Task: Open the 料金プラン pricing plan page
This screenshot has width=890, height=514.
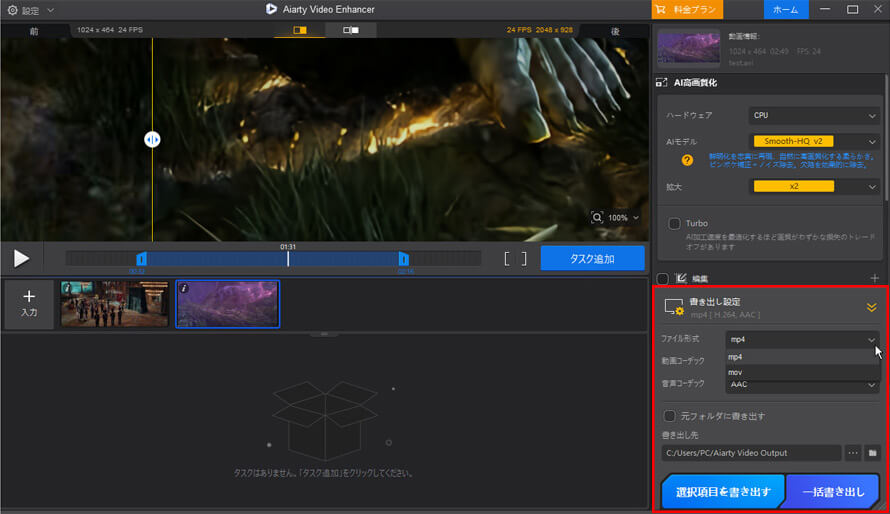Action: coord(687,10)
